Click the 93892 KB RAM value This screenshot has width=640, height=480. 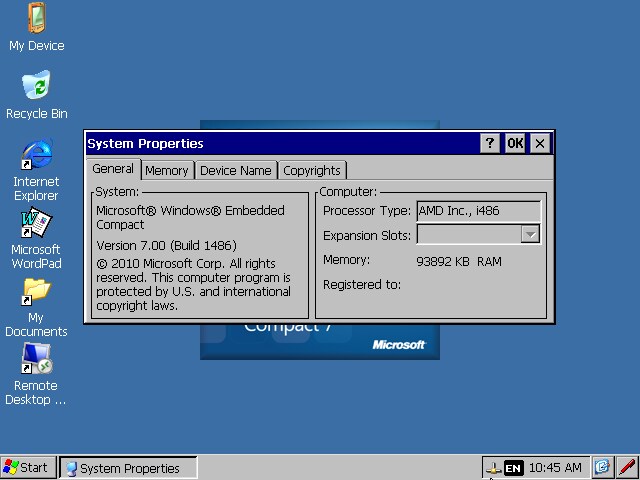pos(459,262)
